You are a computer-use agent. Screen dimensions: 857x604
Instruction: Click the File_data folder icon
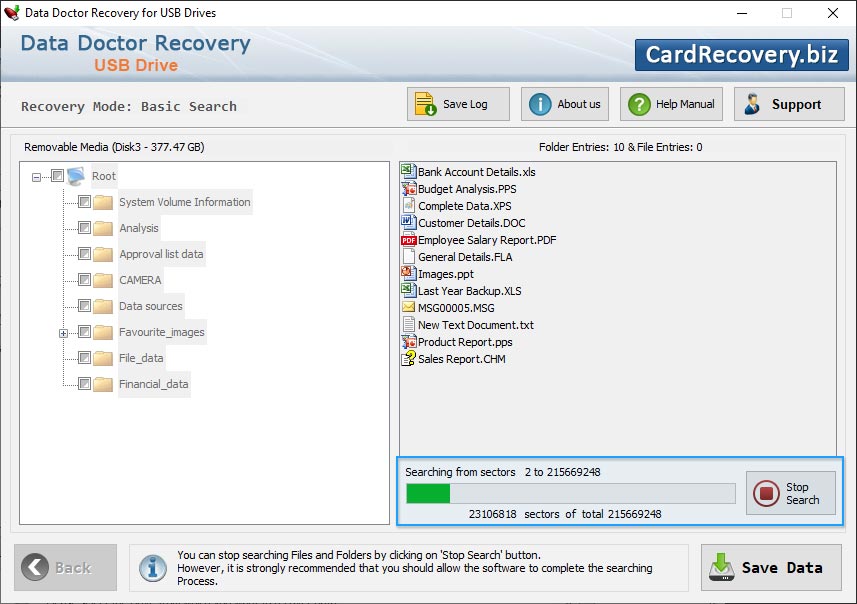pyautogui.click(x=103, y=358)
